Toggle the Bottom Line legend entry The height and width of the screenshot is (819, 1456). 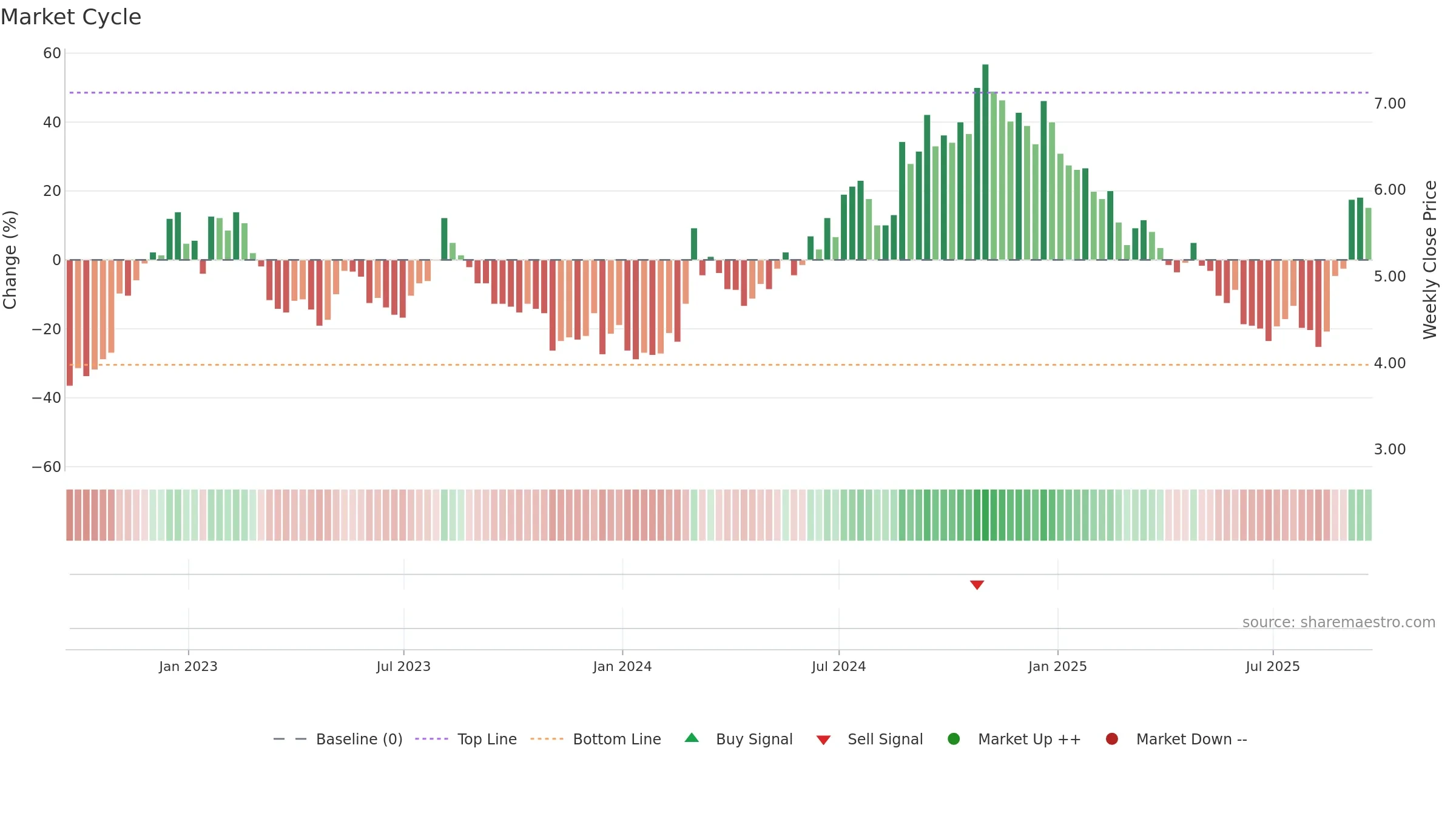click(596, 739)
